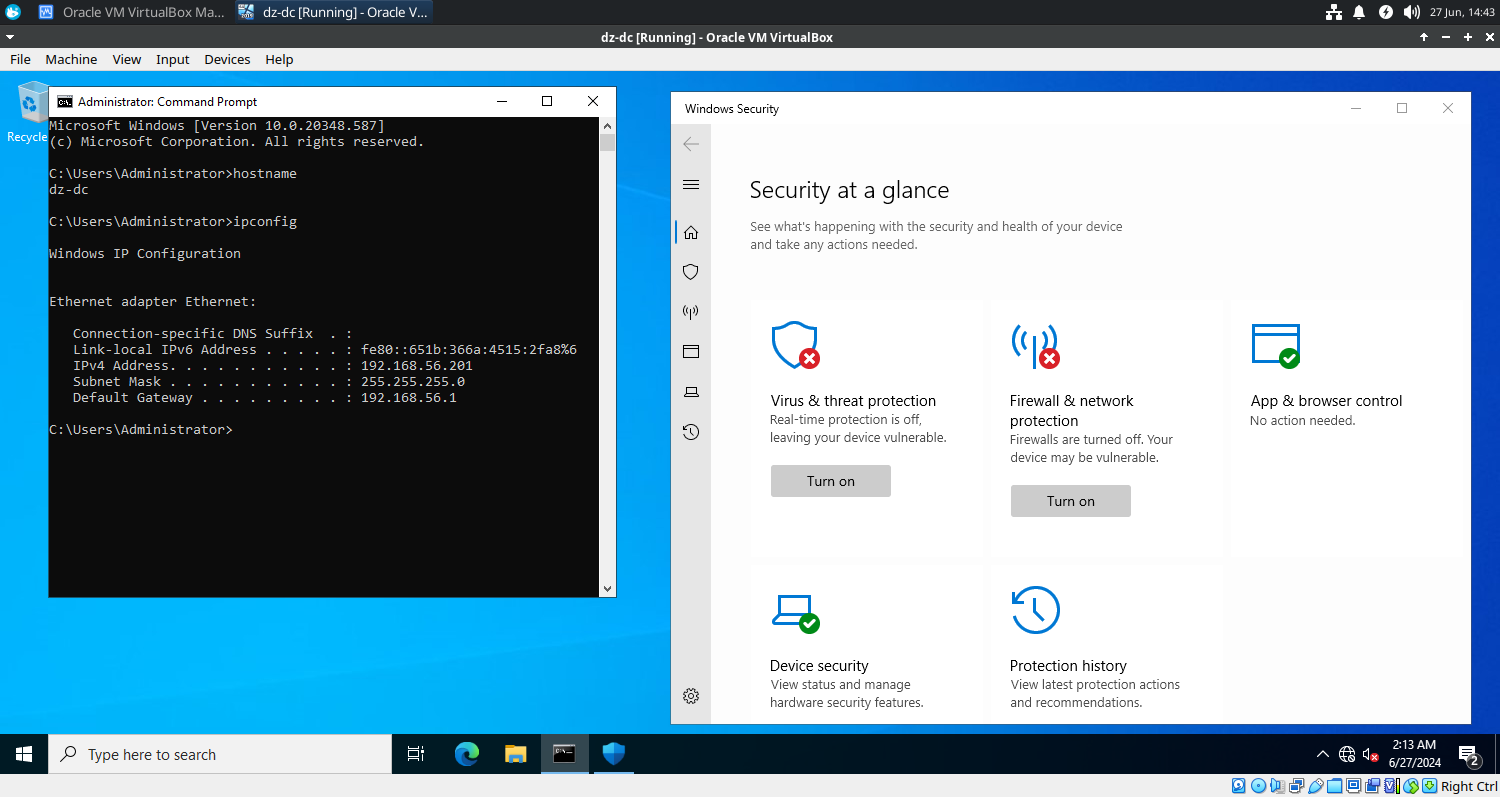
Task: Click VirtualBox recording status icon
Action: pyautogui.click(x=1372, y=786)
